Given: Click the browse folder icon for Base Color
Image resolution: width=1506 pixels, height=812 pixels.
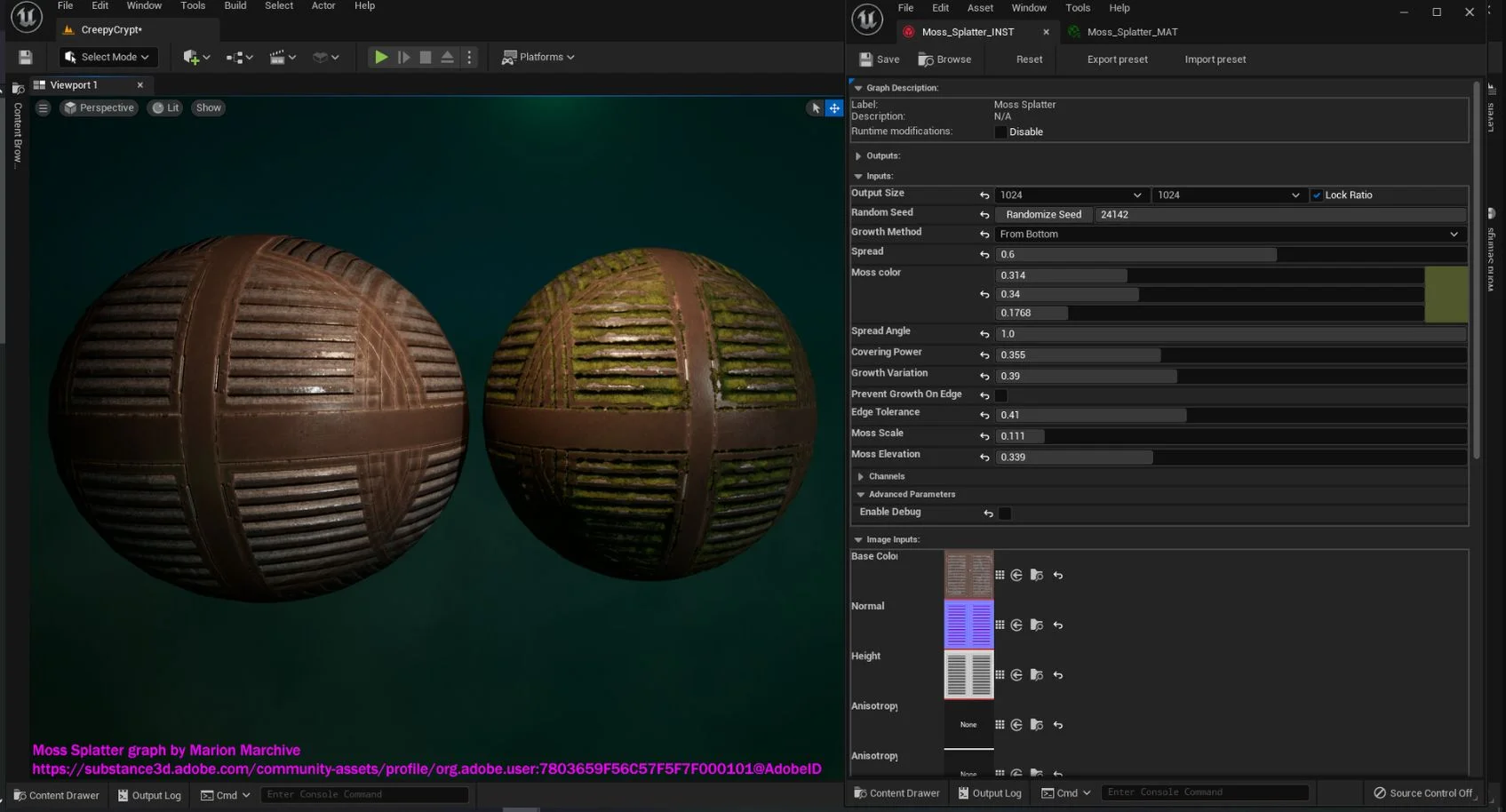Looking at the screenshot, I should point(1036,575).
